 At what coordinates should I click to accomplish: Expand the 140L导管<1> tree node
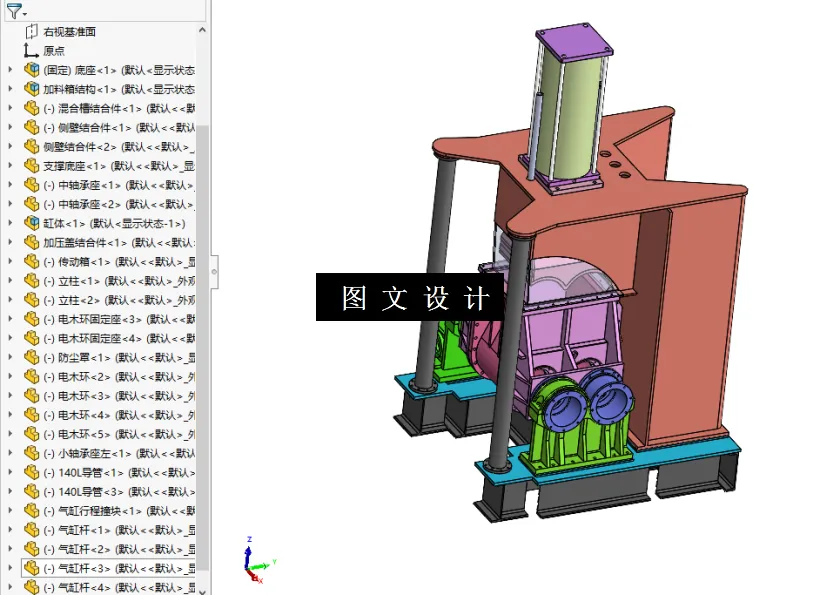point(8,470)
